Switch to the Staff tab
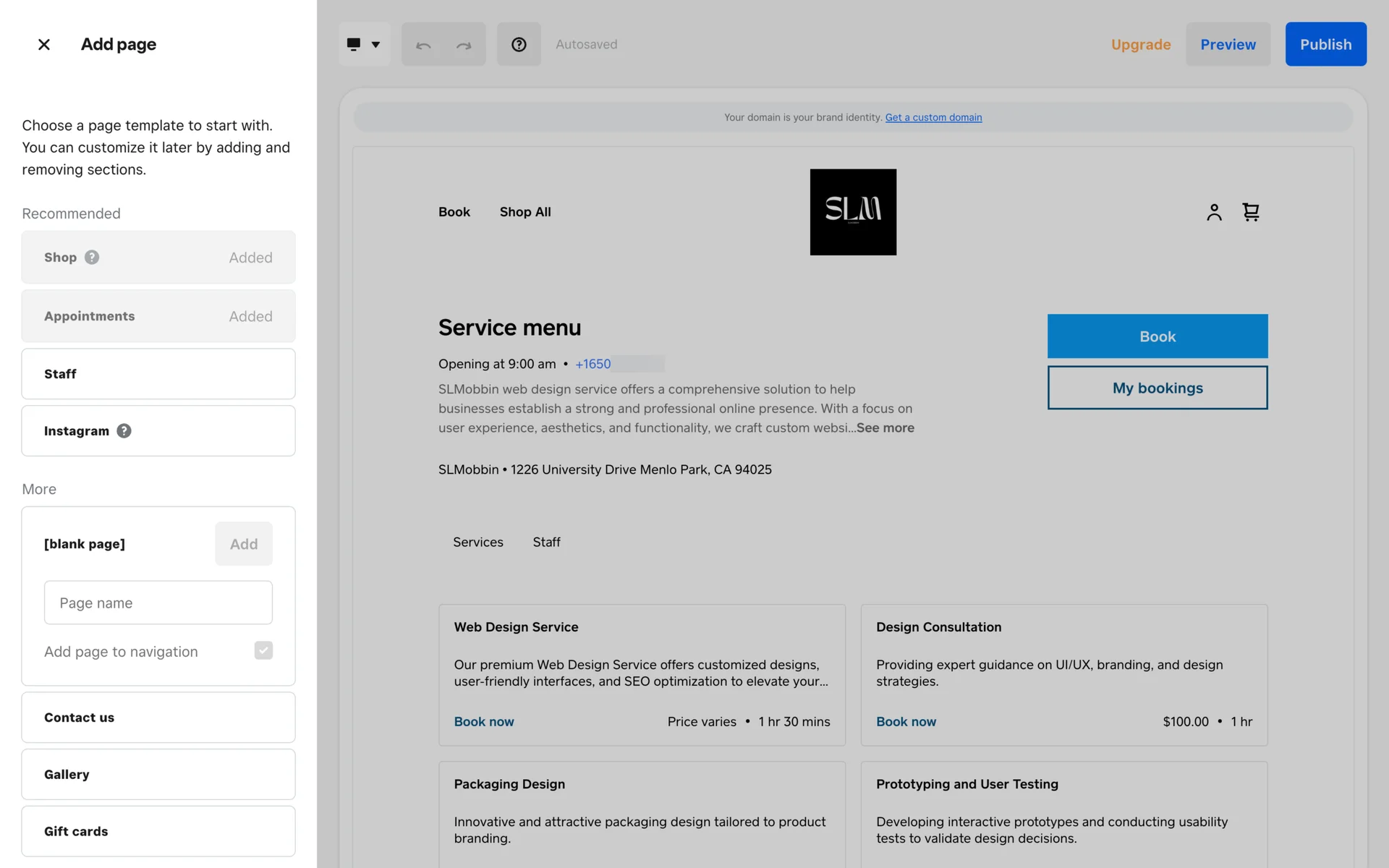This screenshot has width=1389, height=868. [x=546, y=542]
